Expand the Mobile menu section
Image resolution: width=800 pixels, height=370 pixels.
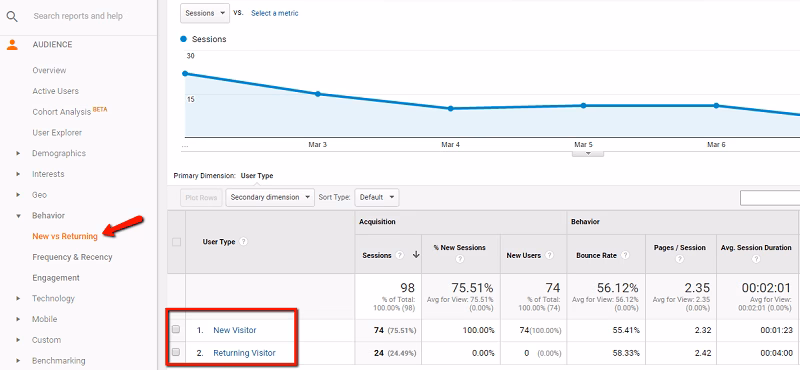pos(18,319)
